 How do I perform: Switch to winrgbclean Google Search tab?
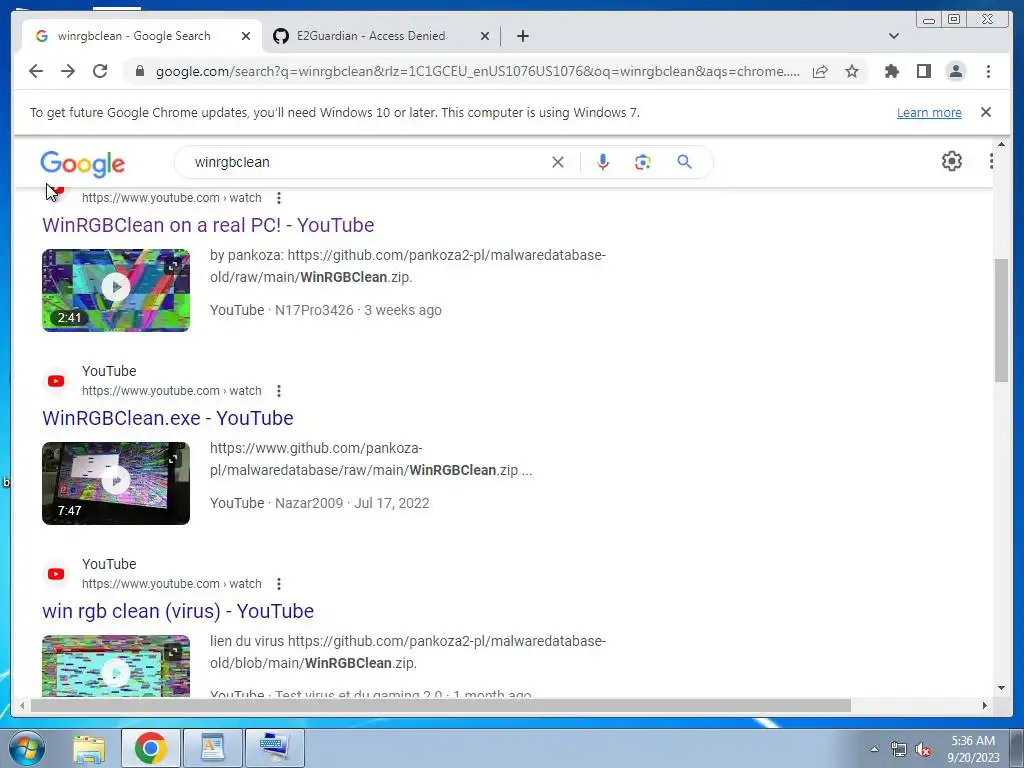coord(134,36)
